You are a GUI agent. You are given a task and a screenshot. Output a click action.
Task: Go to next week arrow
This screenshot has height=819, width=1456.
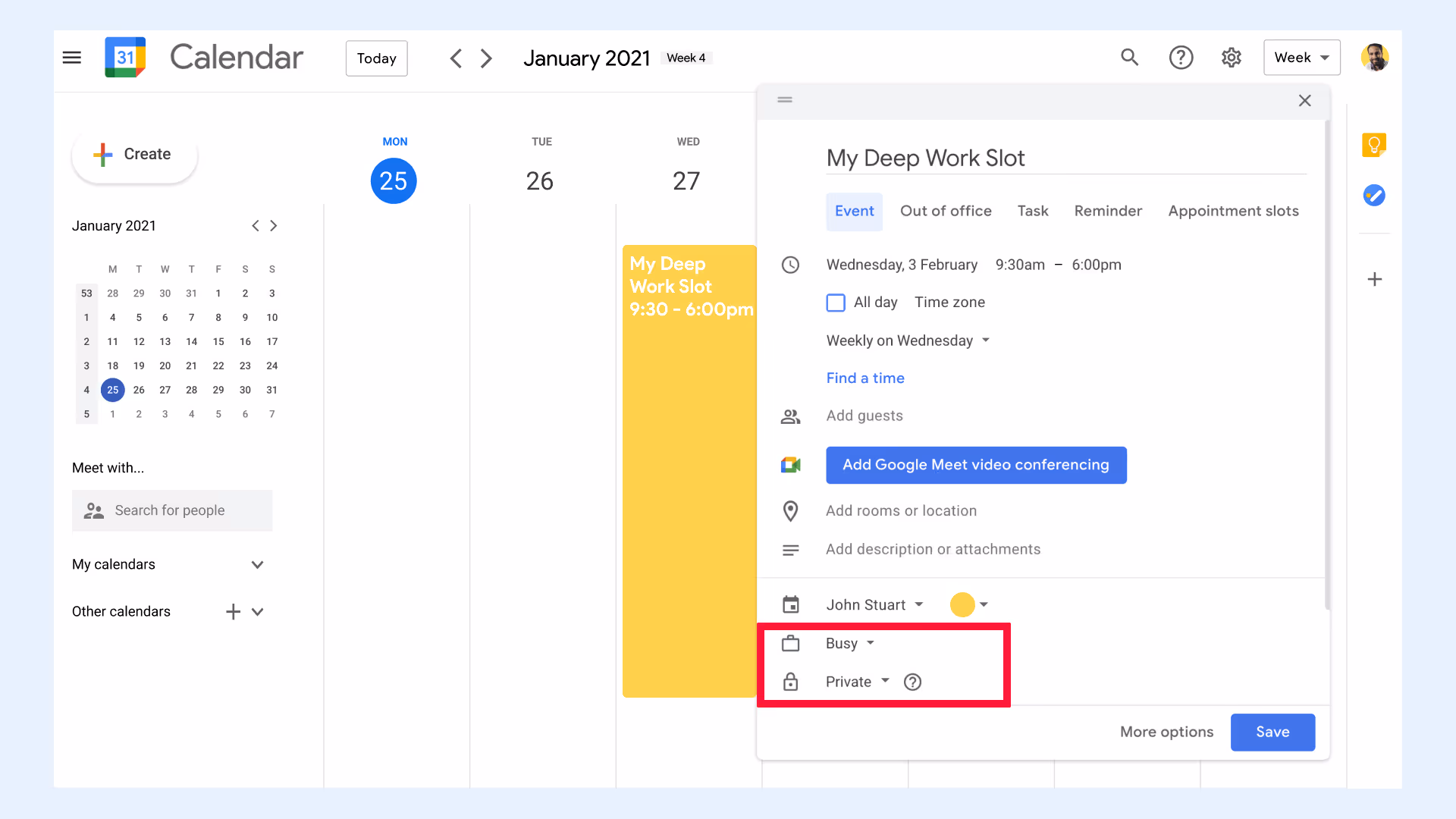pyautogui.click(x=487, y=58)
